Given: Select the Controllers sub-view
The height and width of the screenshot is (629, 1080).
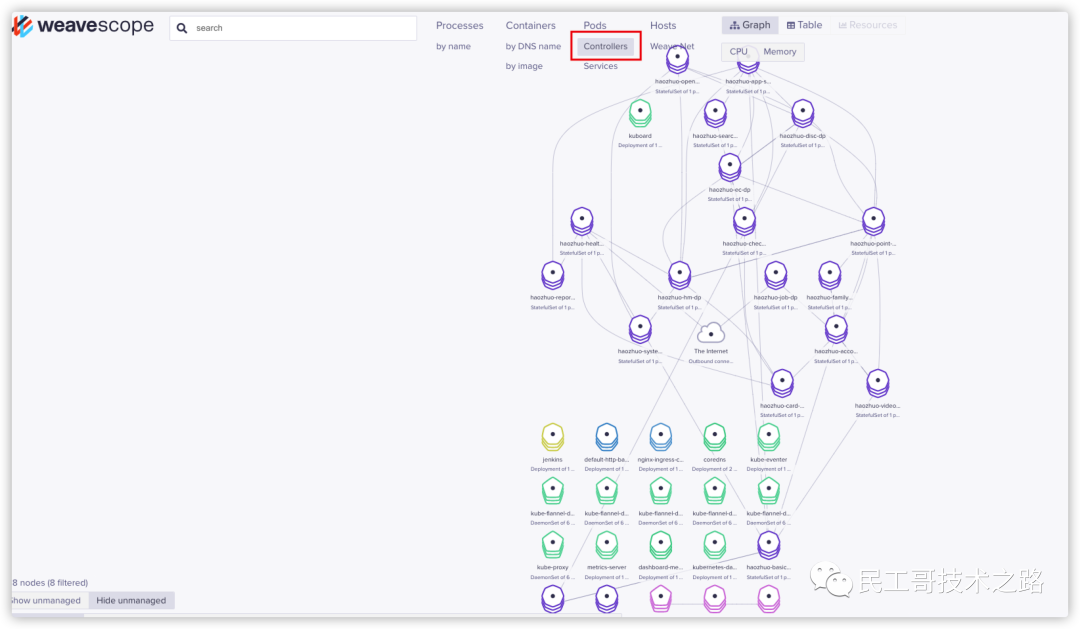Looking at the screenshot, I should coord(605,46).
